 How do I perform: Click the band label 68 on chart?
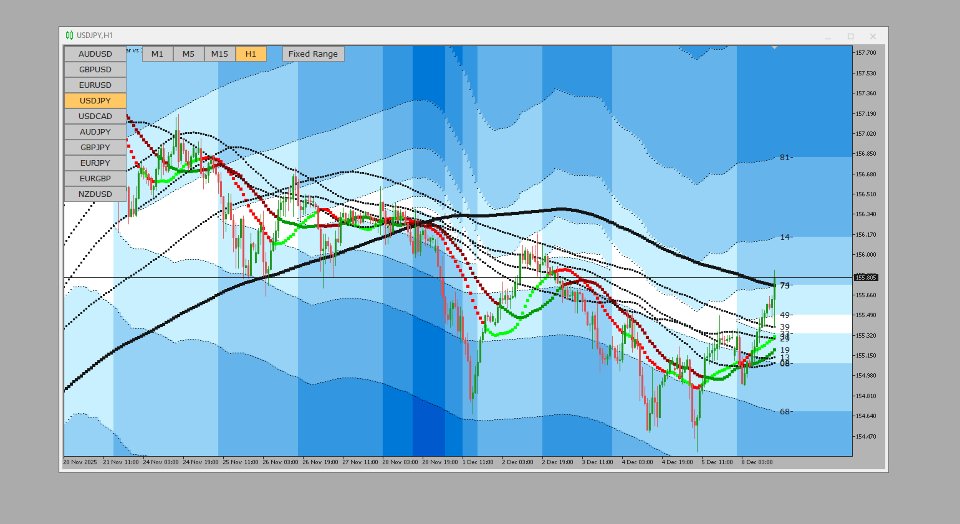785,412
